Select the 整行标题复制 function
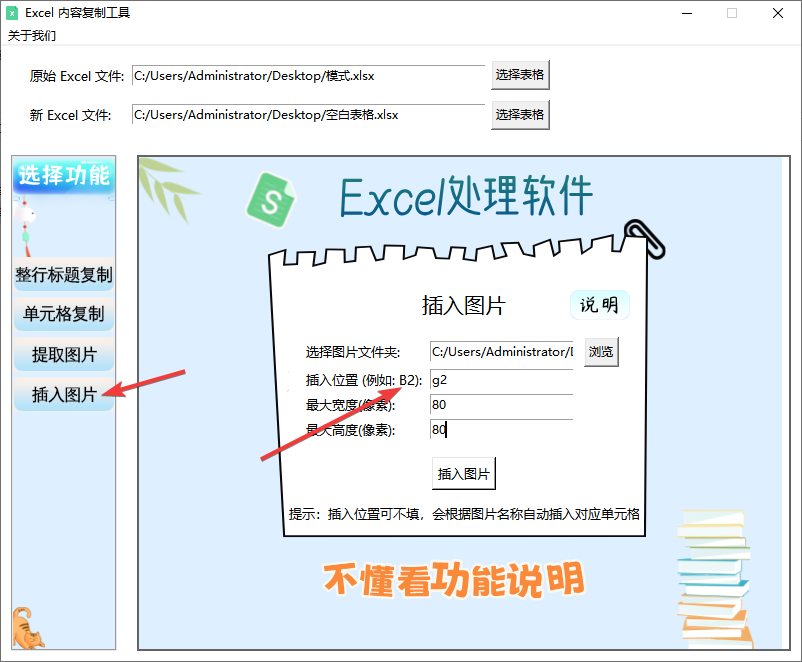Viewport: 802px width, 662px height. point(64,275)
